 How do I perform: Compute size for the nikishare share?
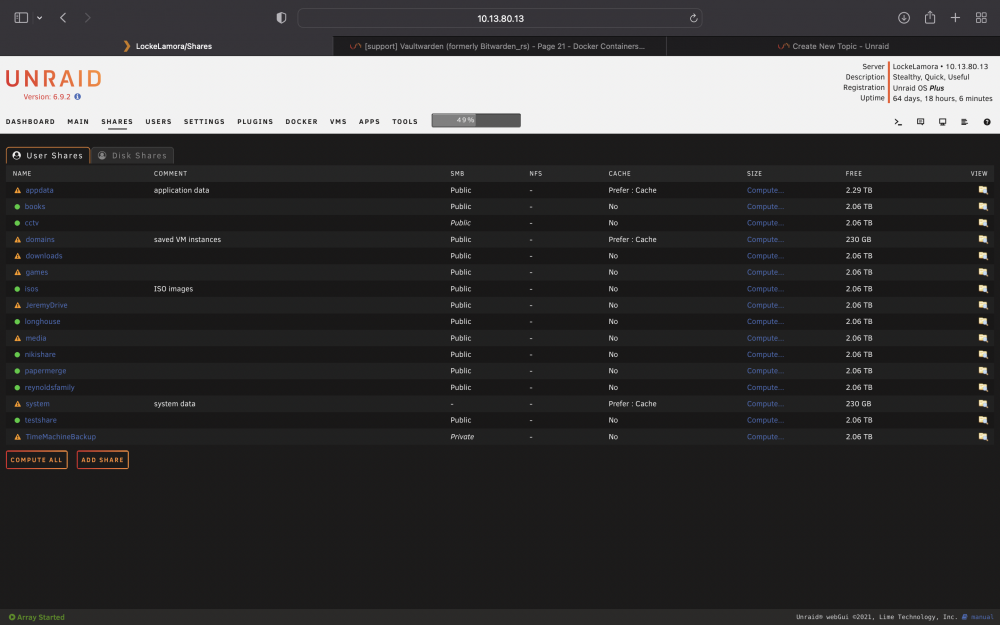click(765, 355)
